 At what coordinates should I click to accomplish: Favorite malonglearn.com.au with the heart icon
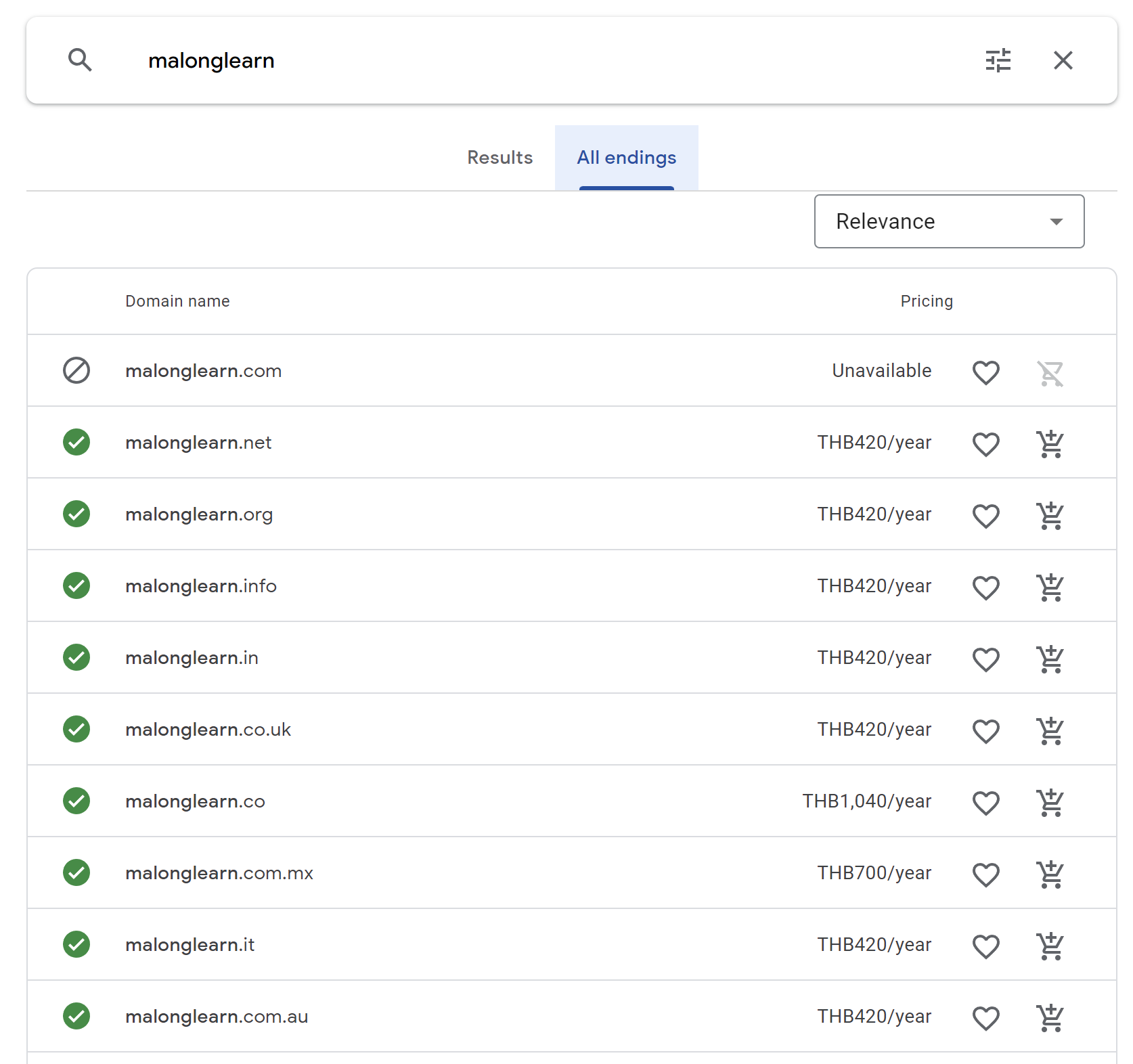coord(985,1018)
